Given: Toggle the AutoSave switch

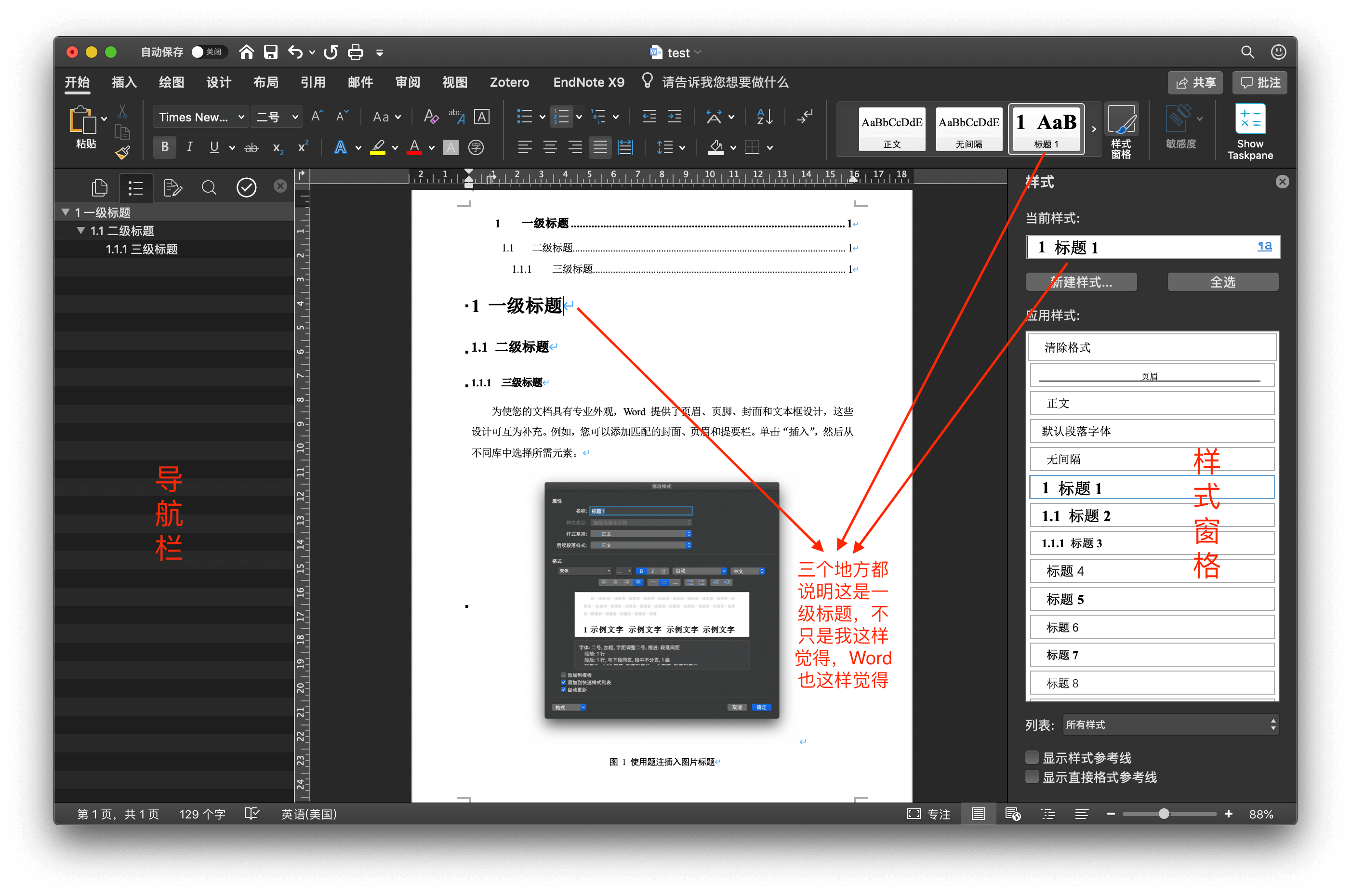Looking at the screenshot, I should click(209, 52).
